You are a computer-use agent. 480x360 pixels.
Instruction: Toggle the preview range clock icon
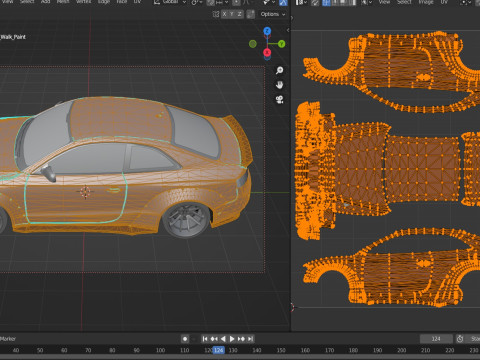[460, 339]
